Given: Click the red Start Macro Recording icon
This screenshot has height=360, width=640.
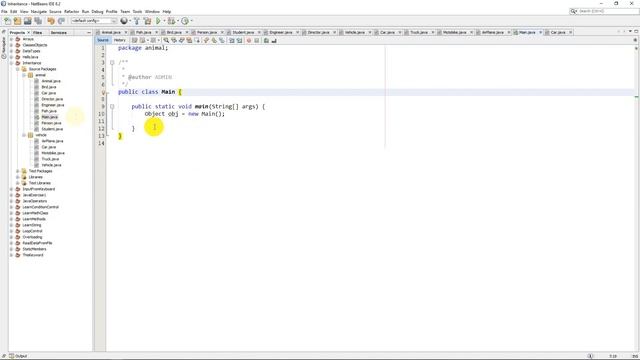Looking at the screenshot, I should click(x=249, y=40).
